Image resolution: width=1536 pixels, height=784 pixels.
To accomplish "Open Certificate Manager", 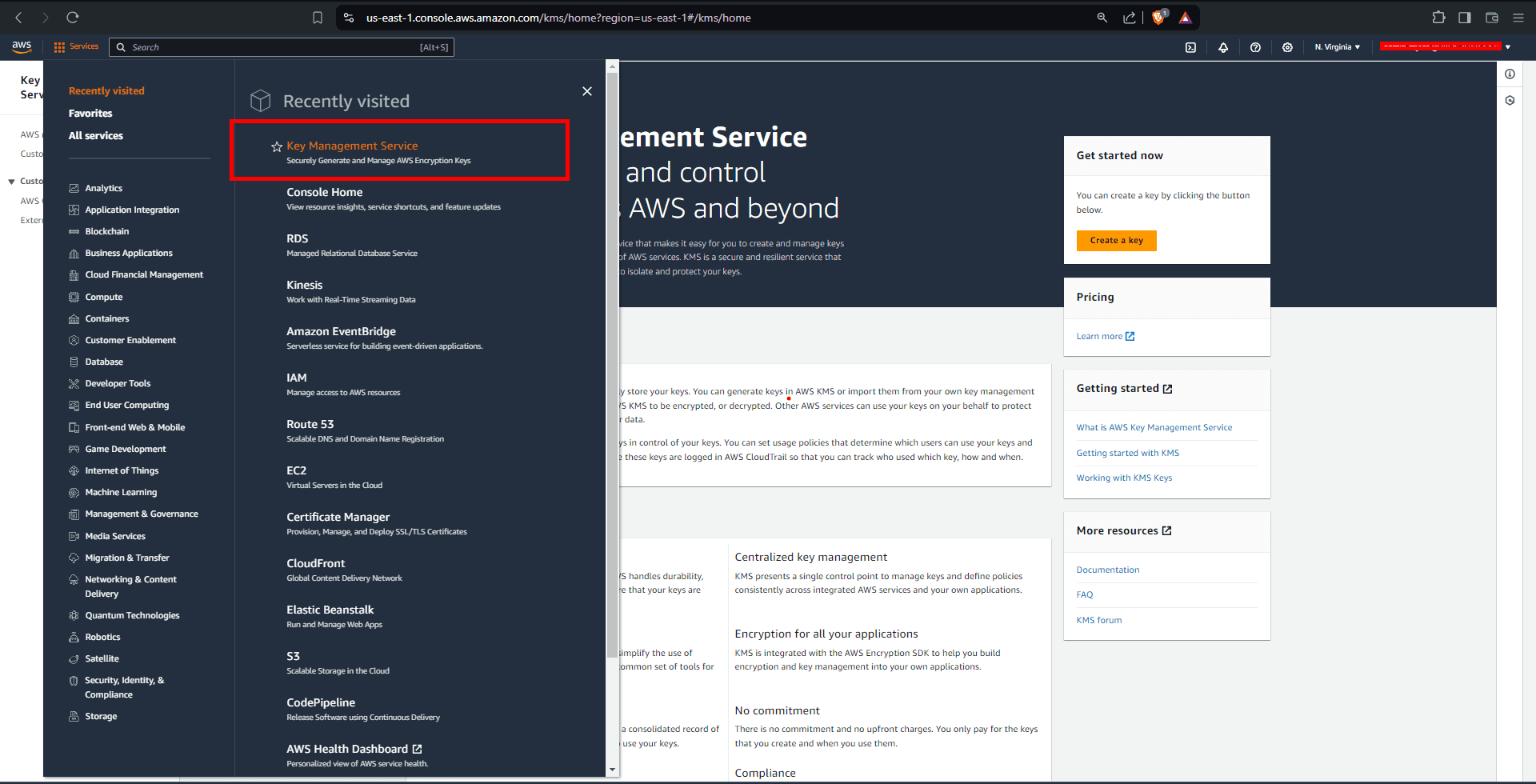I will (338, 518).
